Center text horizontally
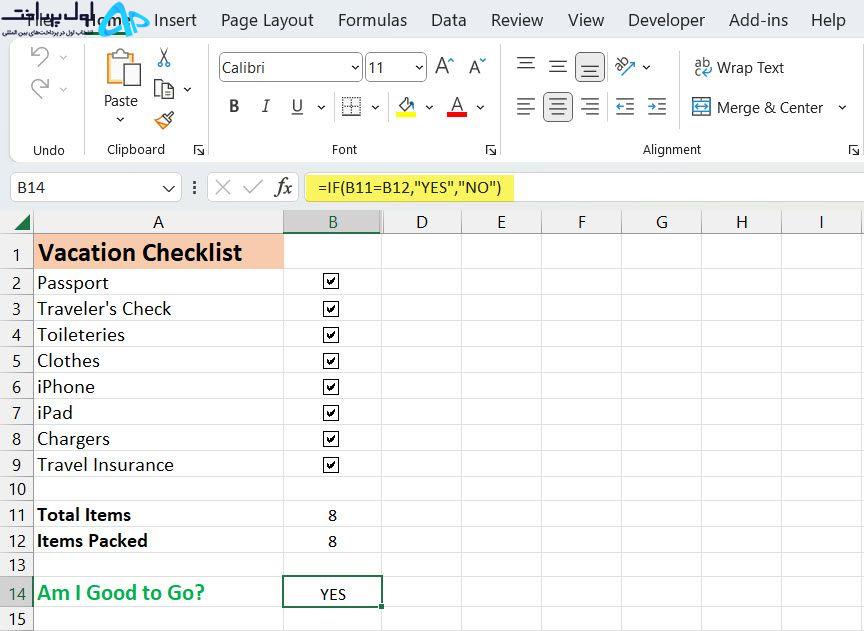Screen dimensions: 864x631 (x=558, y=106)
